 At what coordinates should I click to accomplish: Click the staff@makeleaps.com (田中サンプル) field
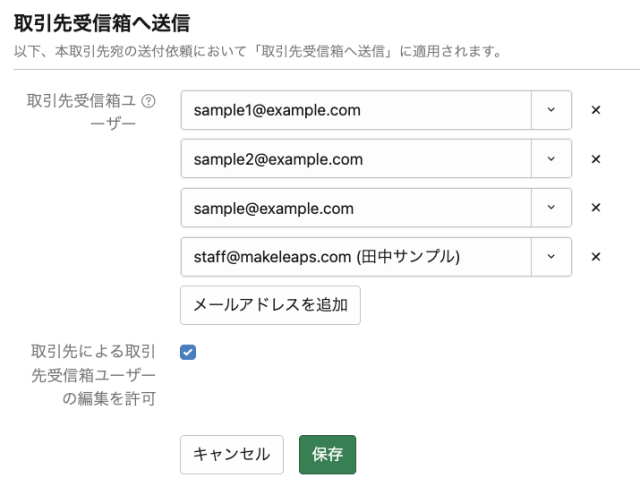[355, 257]
